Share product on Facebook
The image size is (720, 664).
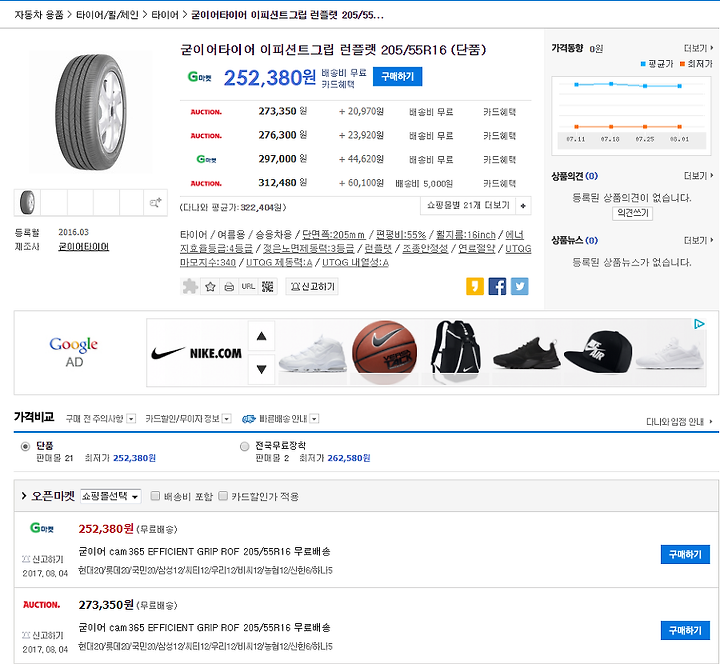tap(497, 286)
